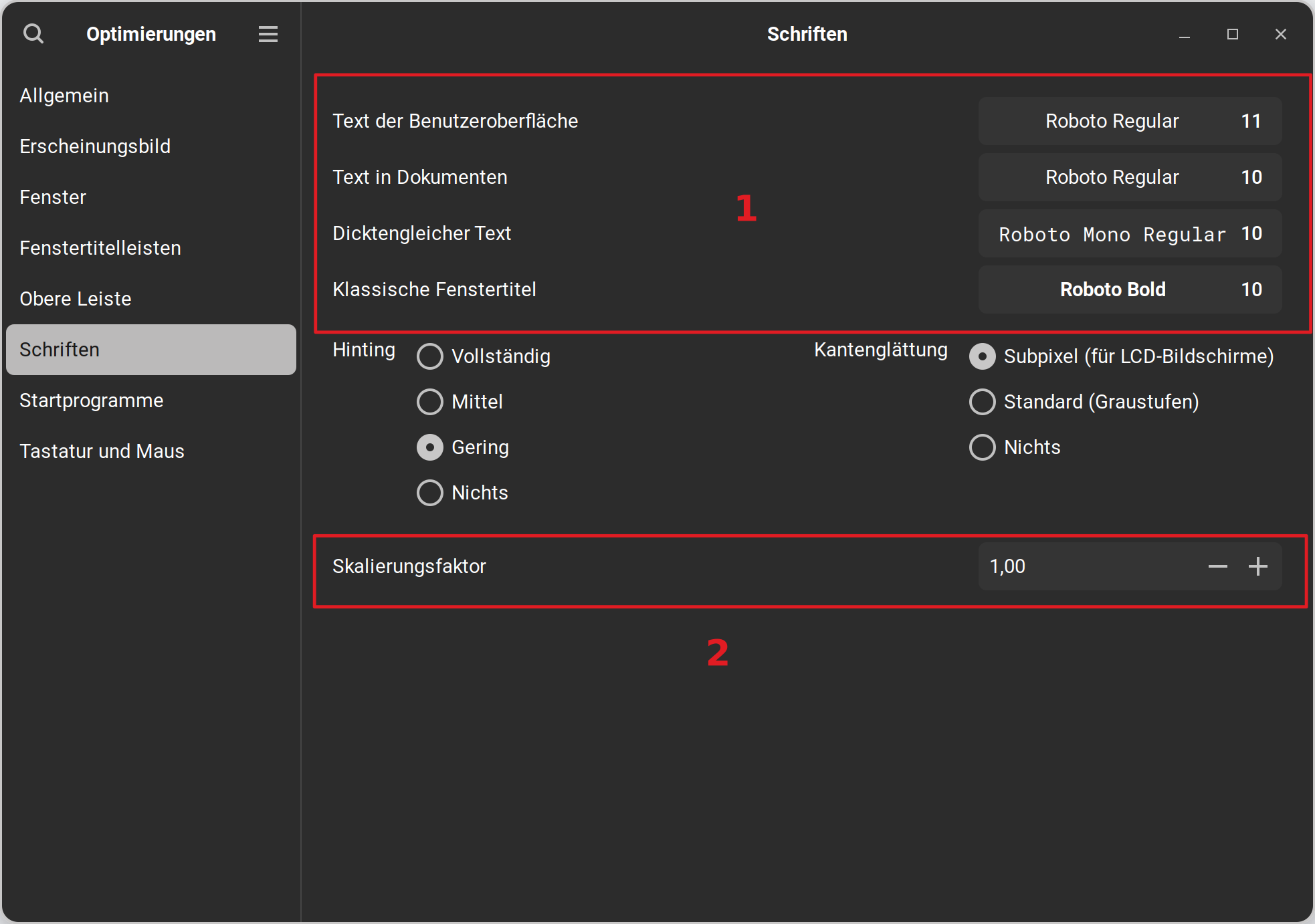Minimize the Optimierungen window
The height and width of the screenshot is (924, 1315).
click(x=1184, y=35)
